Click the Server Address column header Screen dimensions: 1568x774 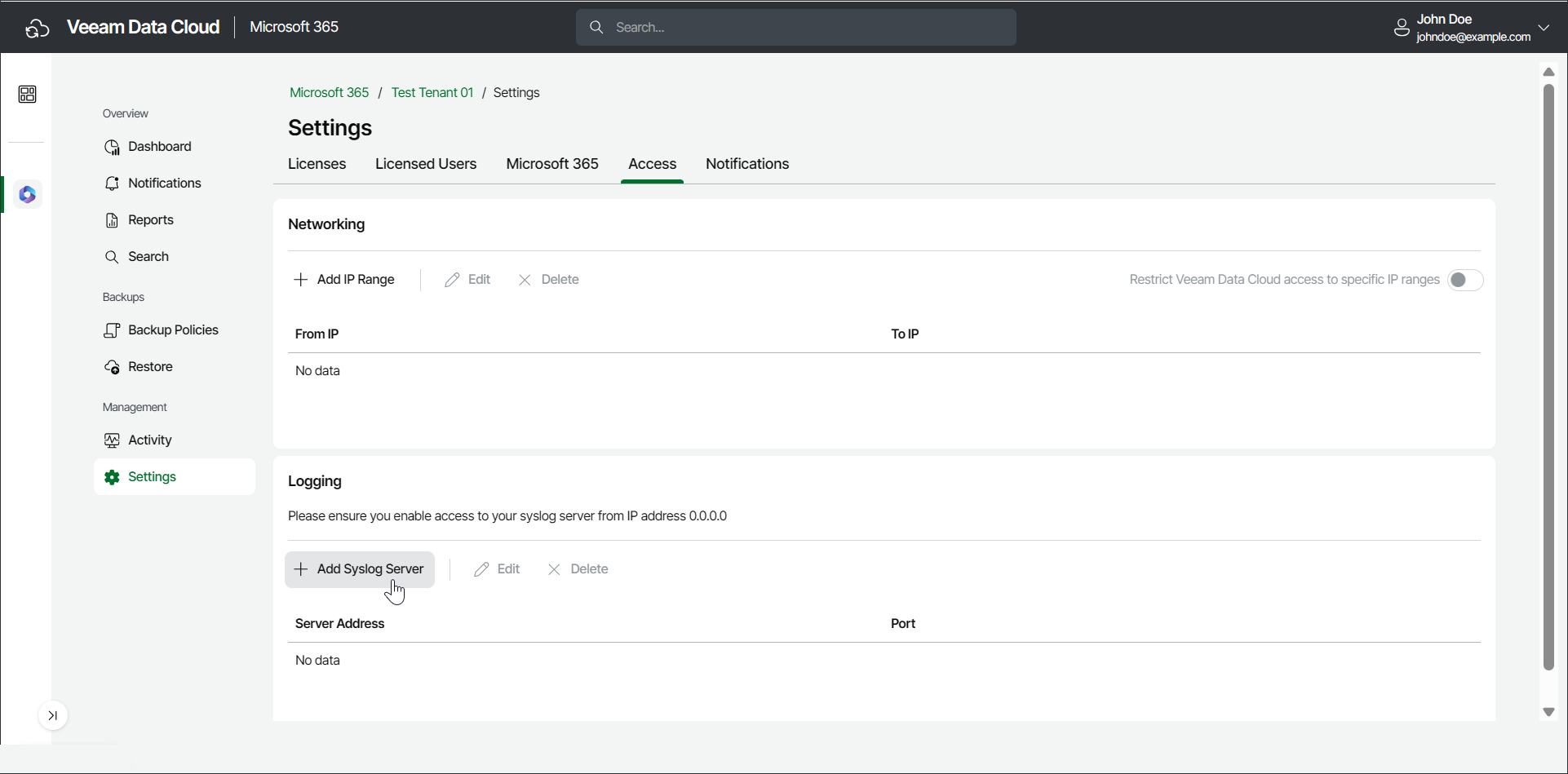coord(339,624)
